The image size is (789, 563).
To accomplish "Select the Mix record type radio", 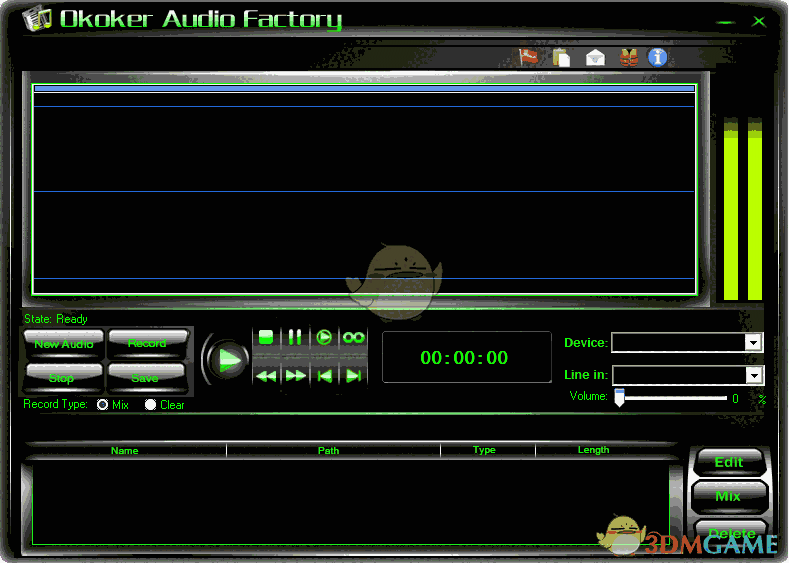I will [102, 405].
